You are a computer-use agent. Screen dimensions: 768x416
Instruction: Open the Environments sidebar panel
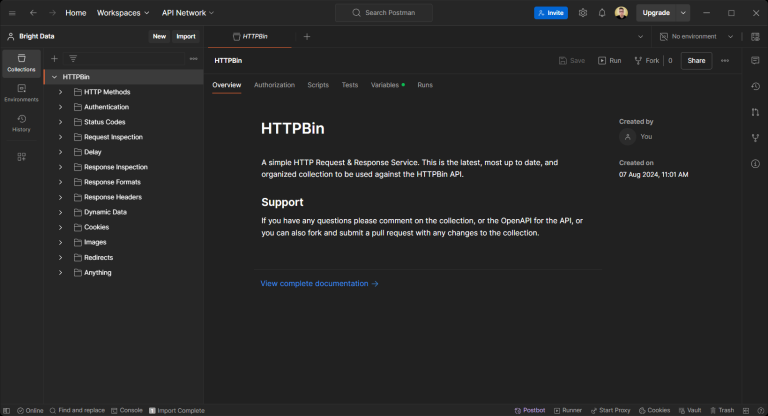click(x=21, y=92)
